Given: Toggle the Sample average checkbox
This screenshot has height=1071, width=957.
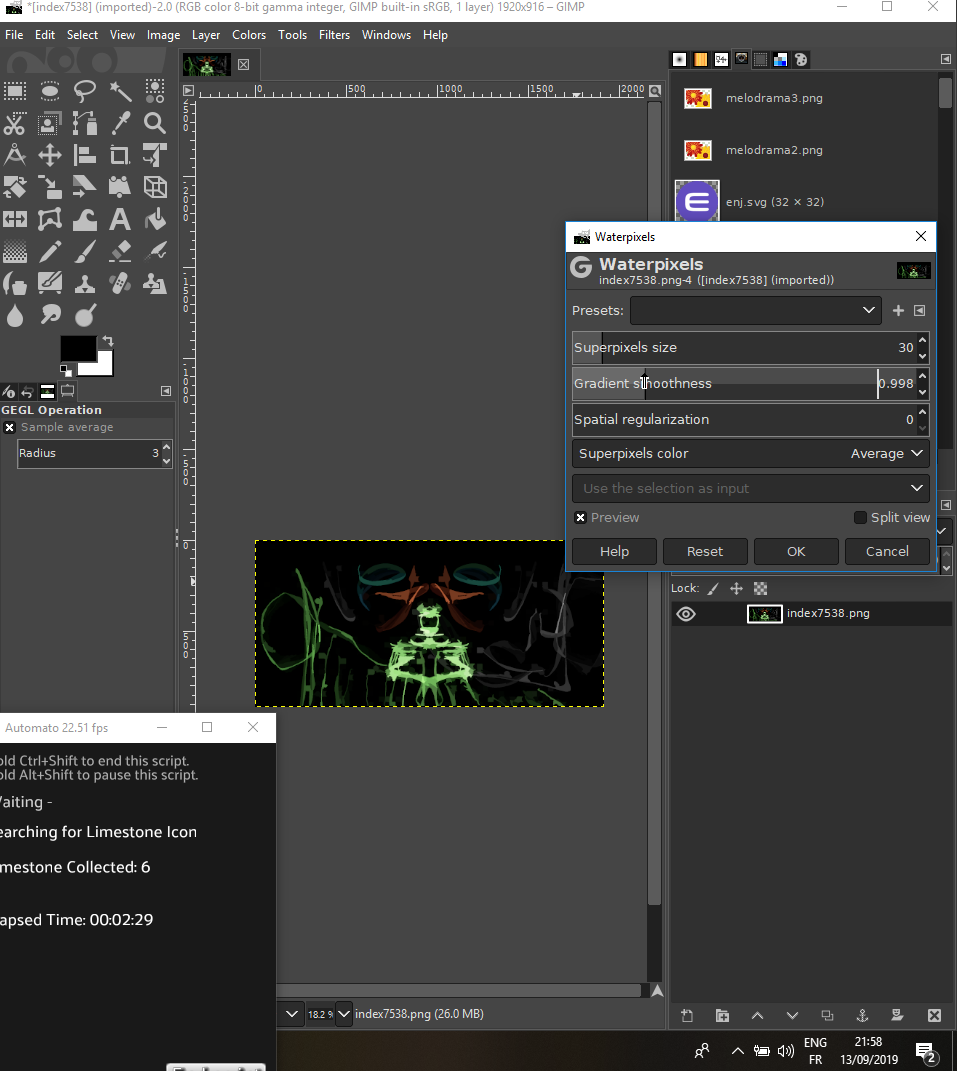Looking at the screenshot, I should [10, 428].
